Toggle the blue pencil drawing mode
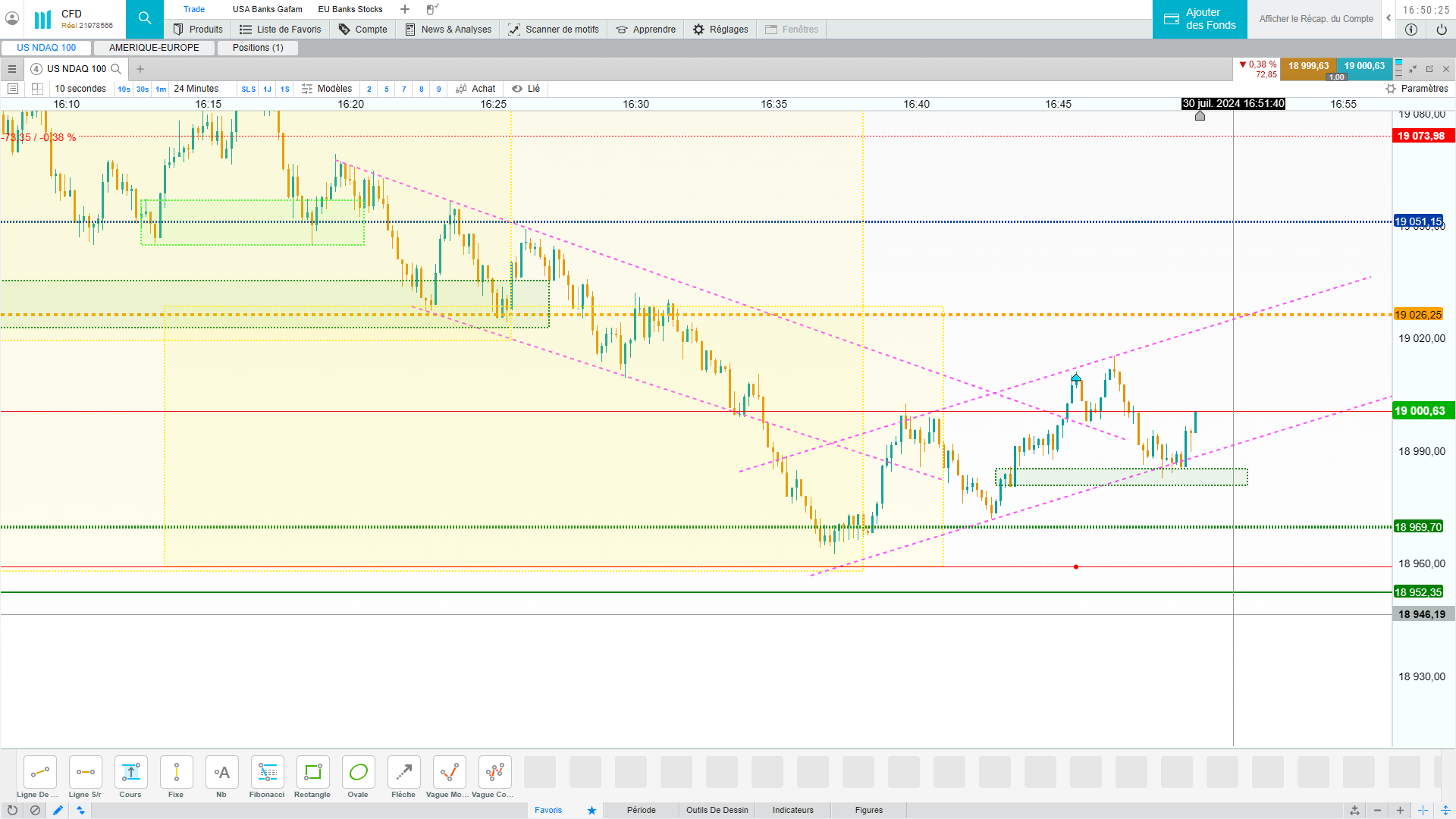This screenshot has width=1456, height=819. pyautogui.click(x=58, y=810)
